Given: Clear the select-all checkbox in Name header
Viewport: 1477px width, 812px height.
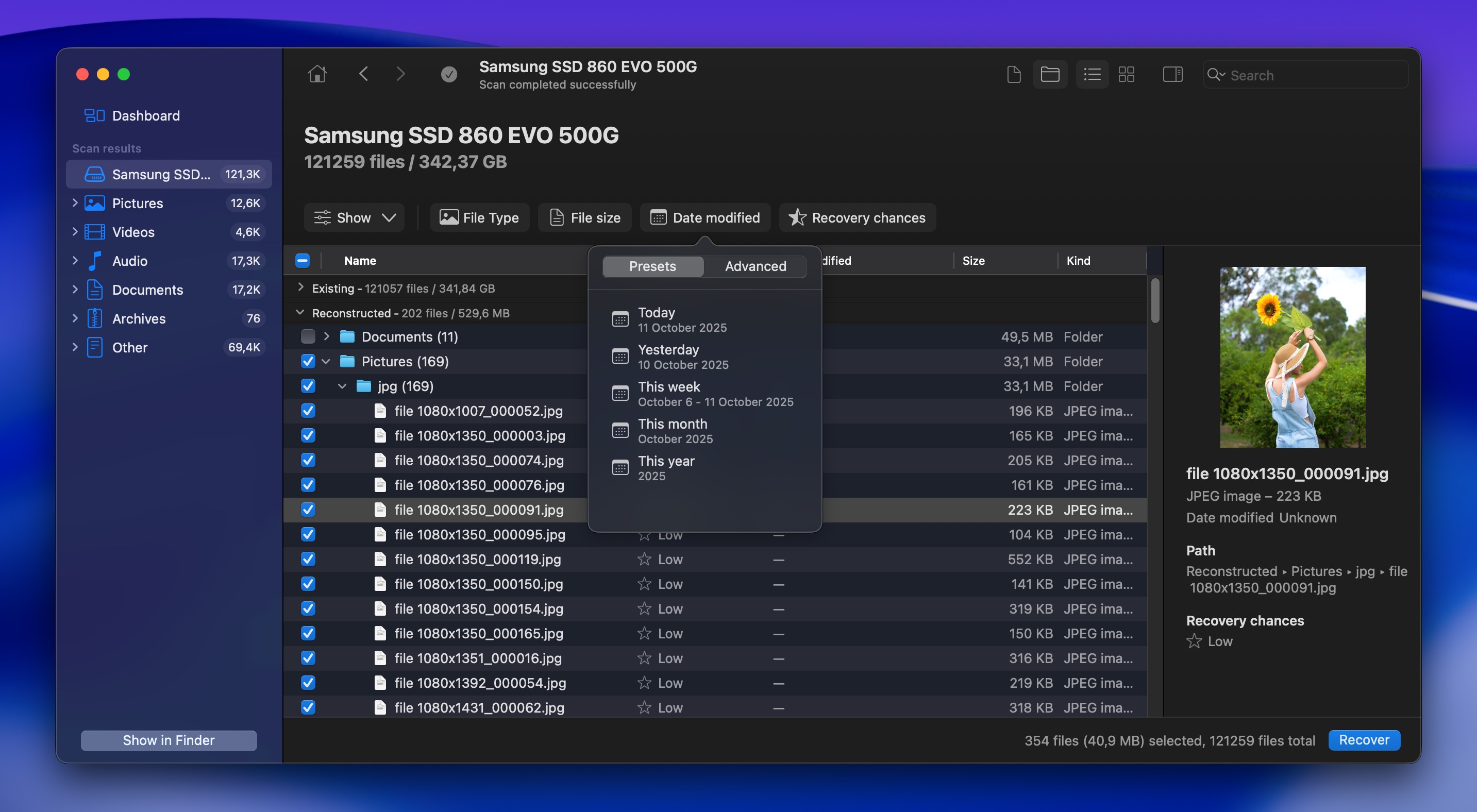Looking at the screenshot, I should (302, 260).
